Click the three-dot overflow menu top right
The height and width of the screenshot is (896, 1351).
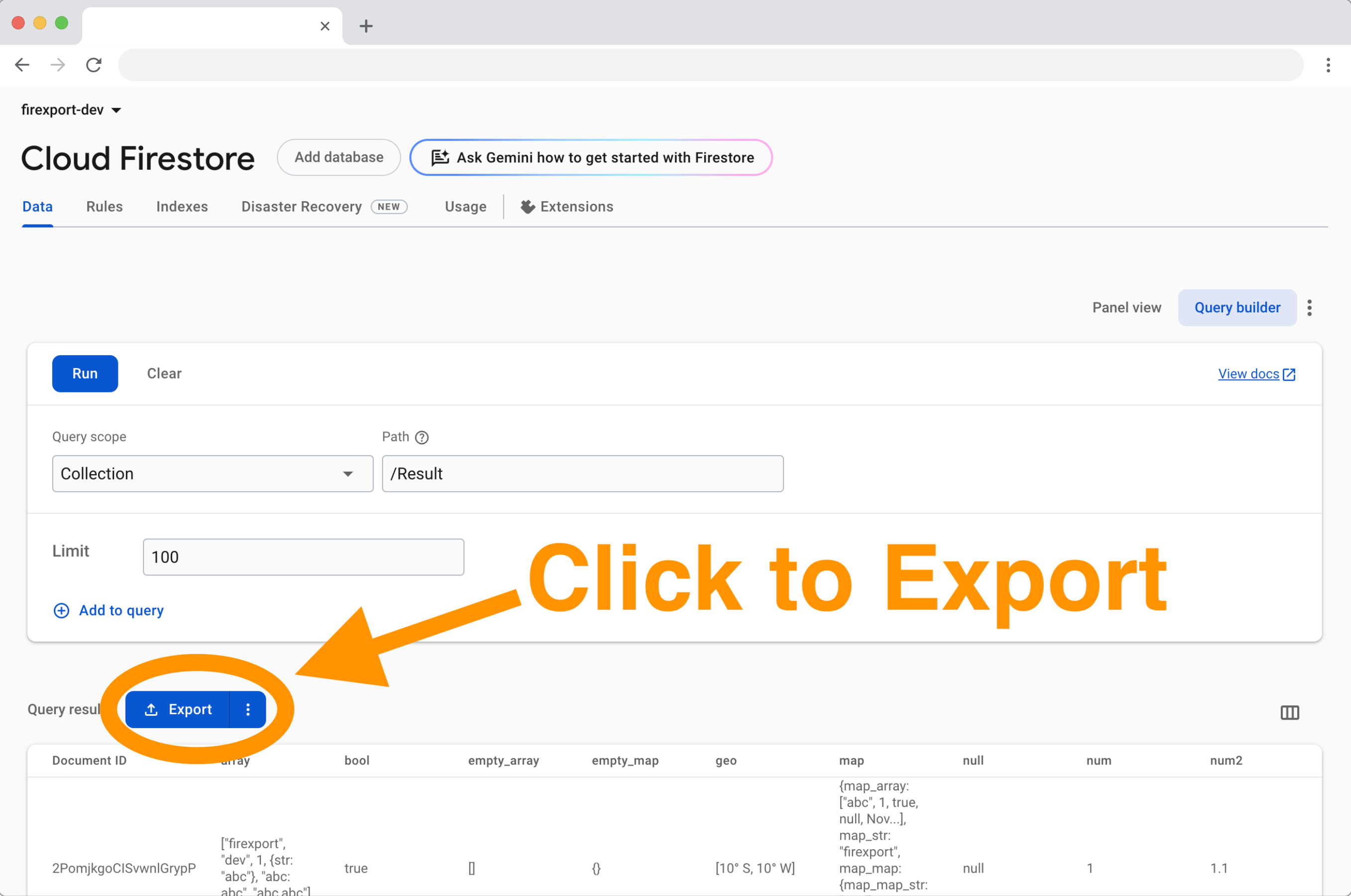click(x=1310, y=307)
